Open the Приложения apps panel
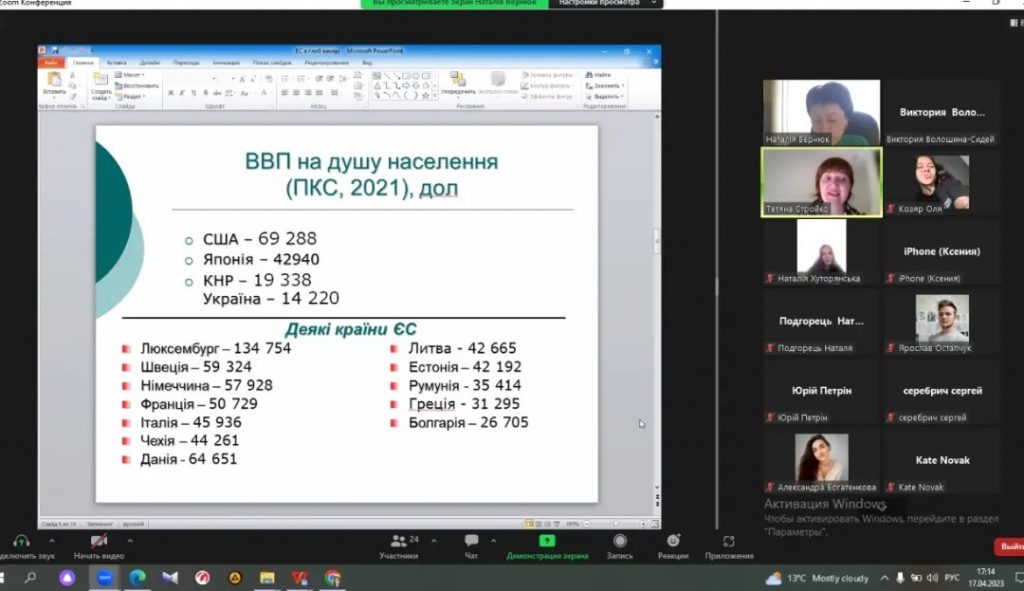 click(729, 545)
